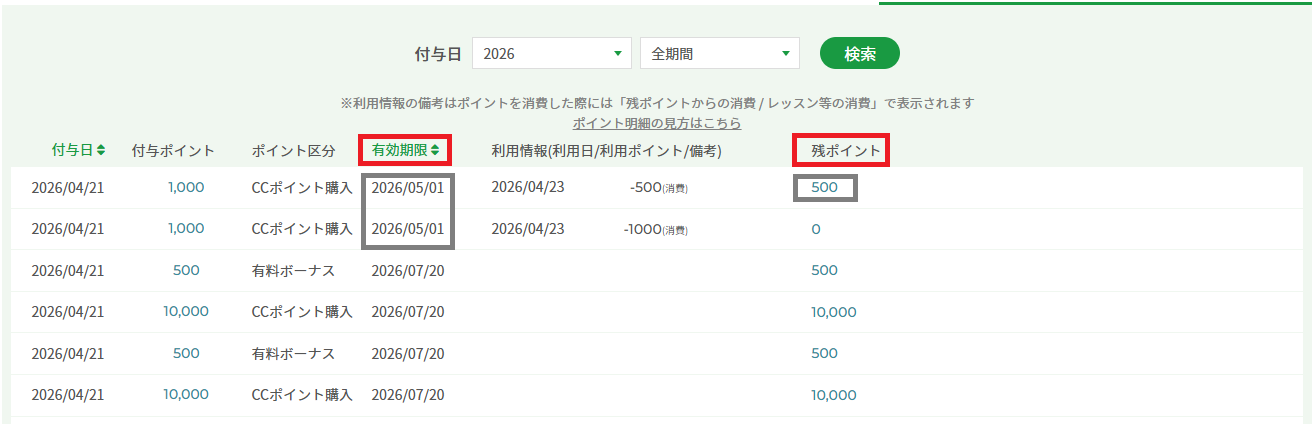Sort by the 有効期限 column arrows
Viewport: 1314px width, 426px height.
pyautogui.click(x=434, y=150)
